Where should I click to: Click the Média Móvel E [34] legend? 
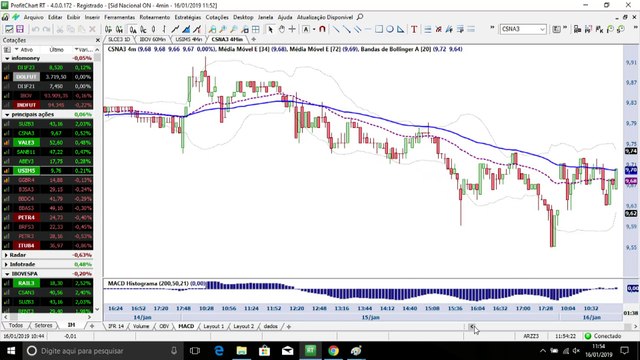pyautogui.click(x=252, y=49)
